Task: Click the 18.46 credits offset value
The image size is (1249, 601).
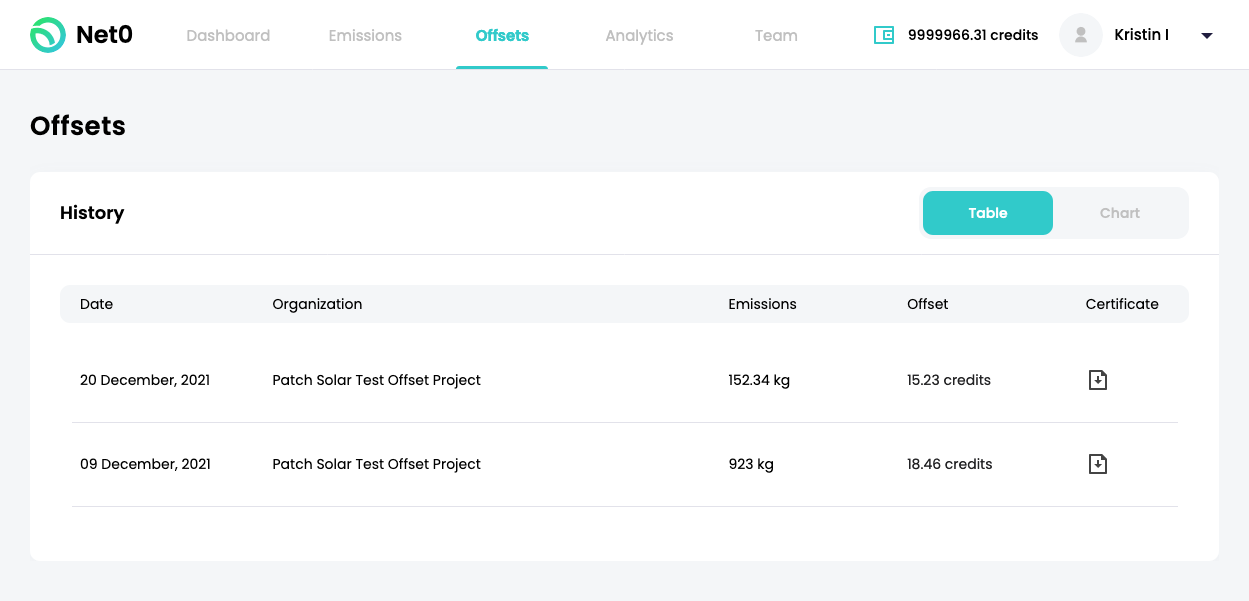Action: (950, 464)
